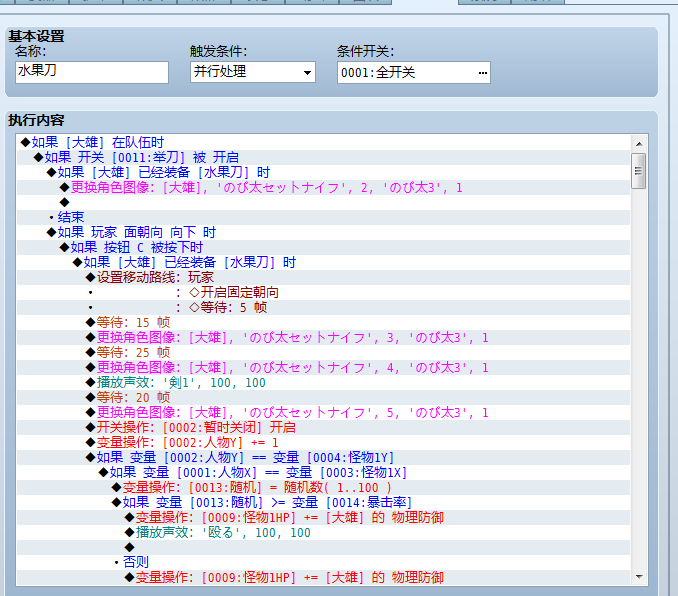Select the second 如果 [大雄] 已经装备 [水果刀] 时 line
The width and height of the screenshot is (678, 596).
click(323, 262)
